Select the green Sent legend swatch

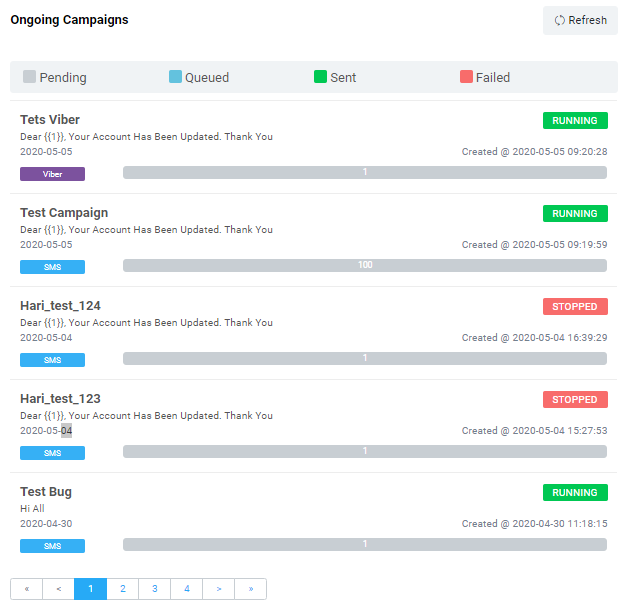[x=320, y=77]
